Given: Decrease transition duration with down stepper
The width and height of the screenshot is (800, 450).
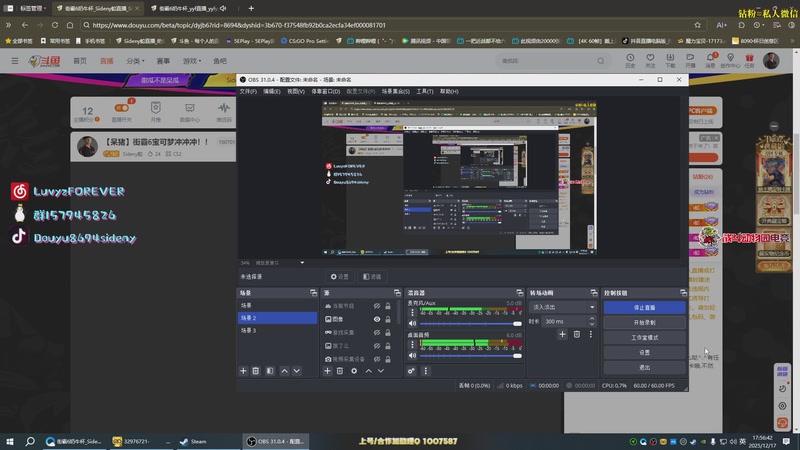Looking at the screenshot, I should click(x=592, y=324).
